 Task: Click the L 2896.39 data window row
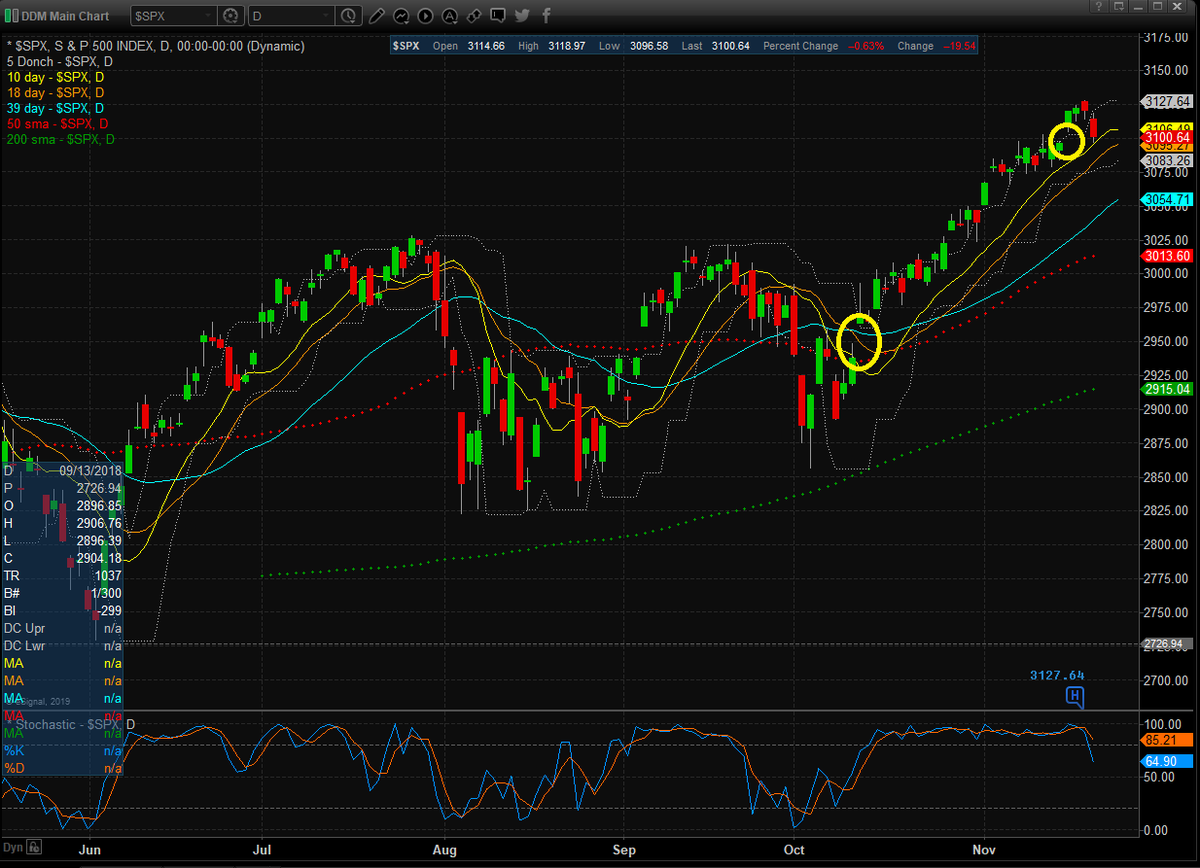pos(62,540)
